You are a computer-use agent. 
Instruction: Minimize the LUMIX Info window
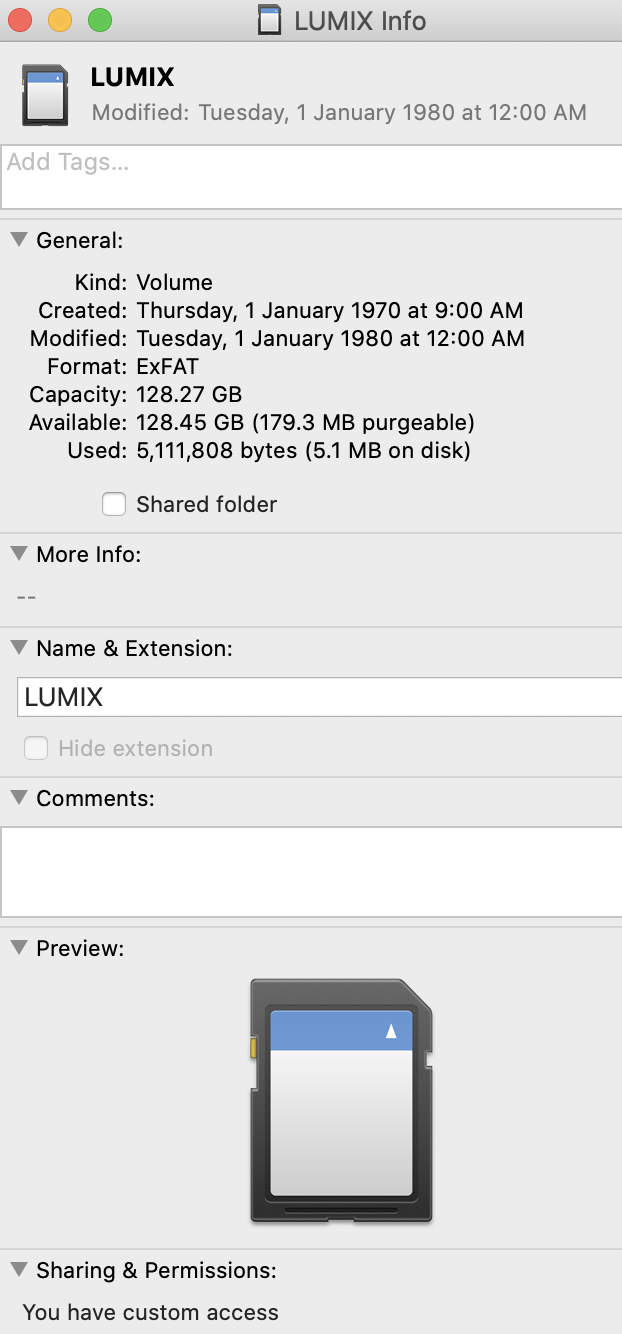coord(60,20)
